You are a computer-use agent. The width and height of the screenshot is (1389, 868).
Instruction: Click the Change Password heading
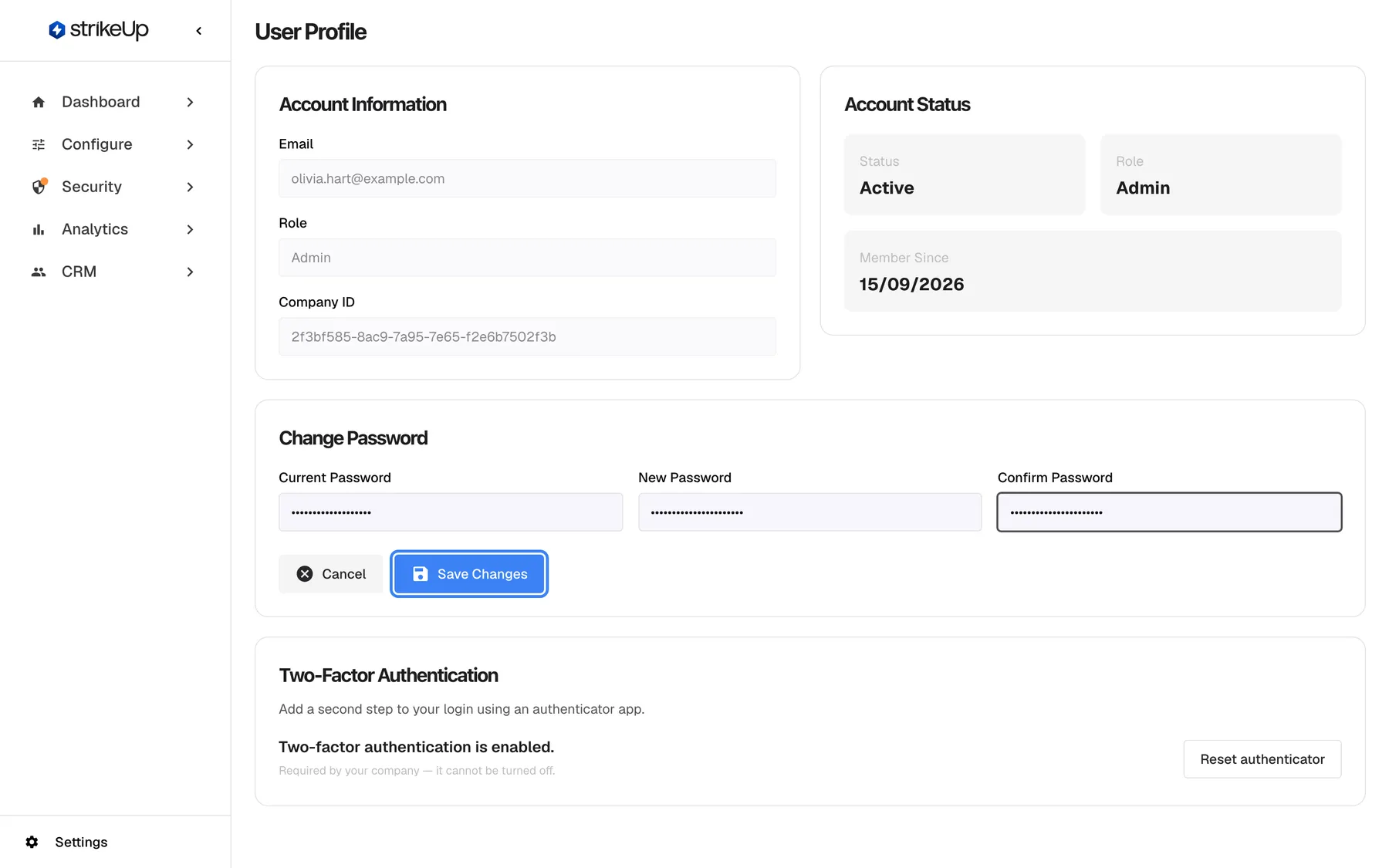tap(353, 438)
